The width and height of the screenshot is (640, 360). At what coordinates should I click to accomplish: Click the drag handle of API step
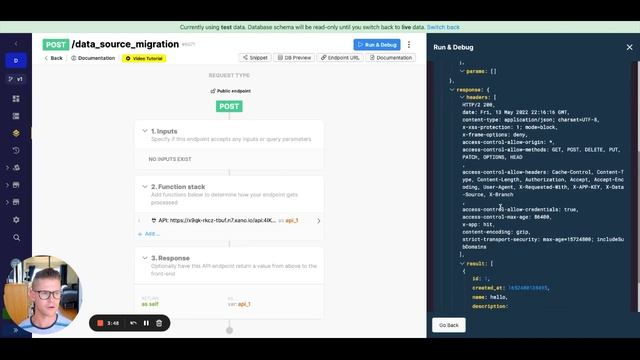click(x=140, y=220)
